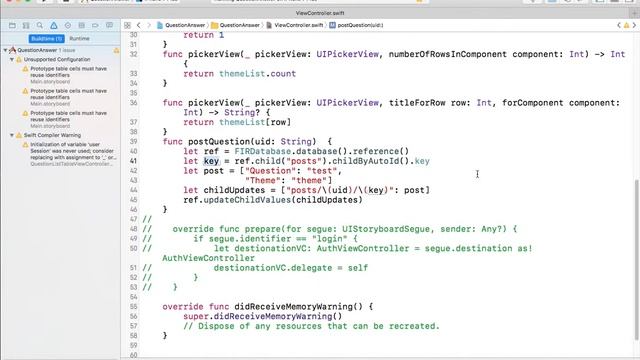Open the Test navigator
Screen dimensions: 640x360
(68, 25)
